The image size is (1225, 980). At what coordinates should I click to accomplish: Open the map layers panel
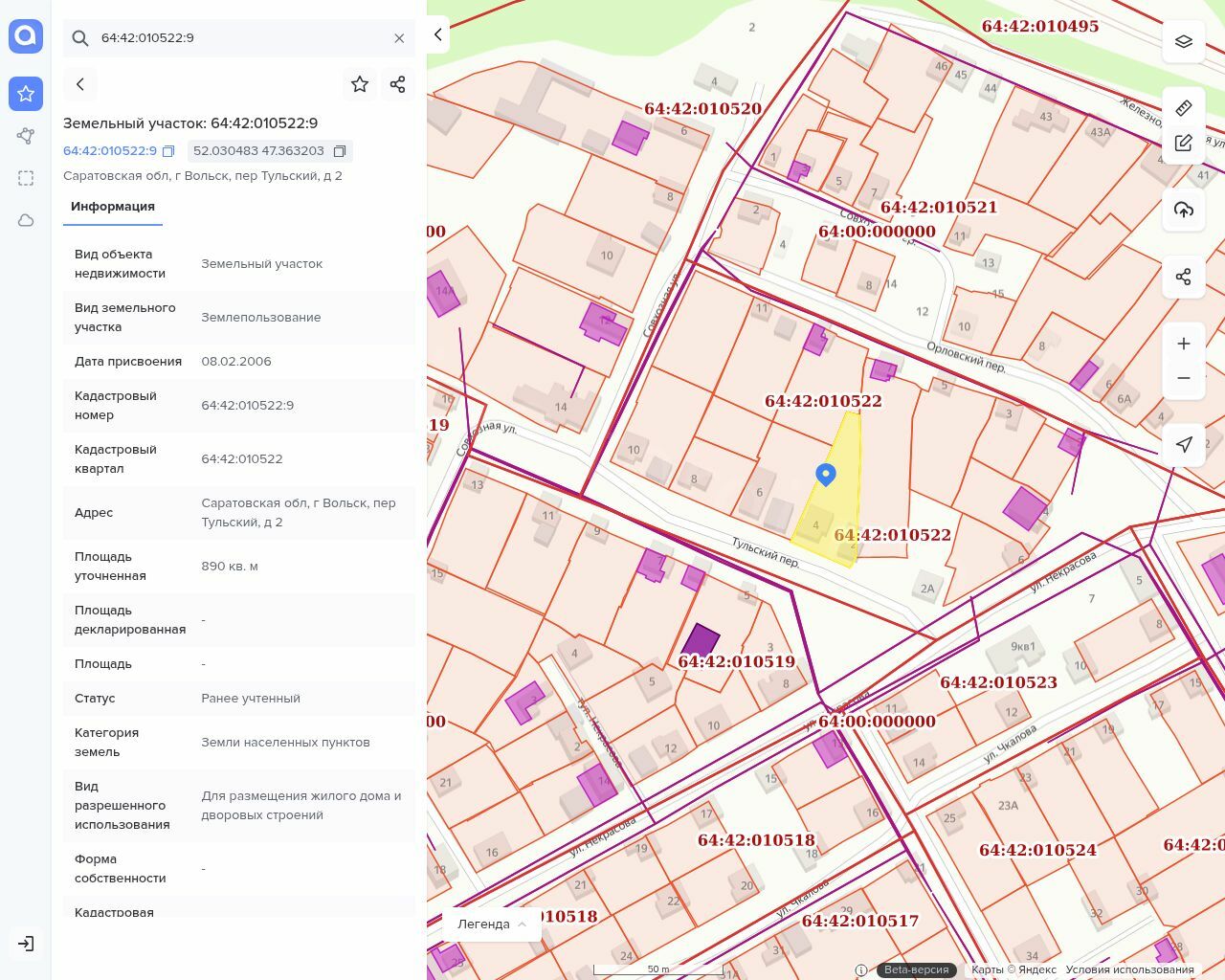[1183, 42]
